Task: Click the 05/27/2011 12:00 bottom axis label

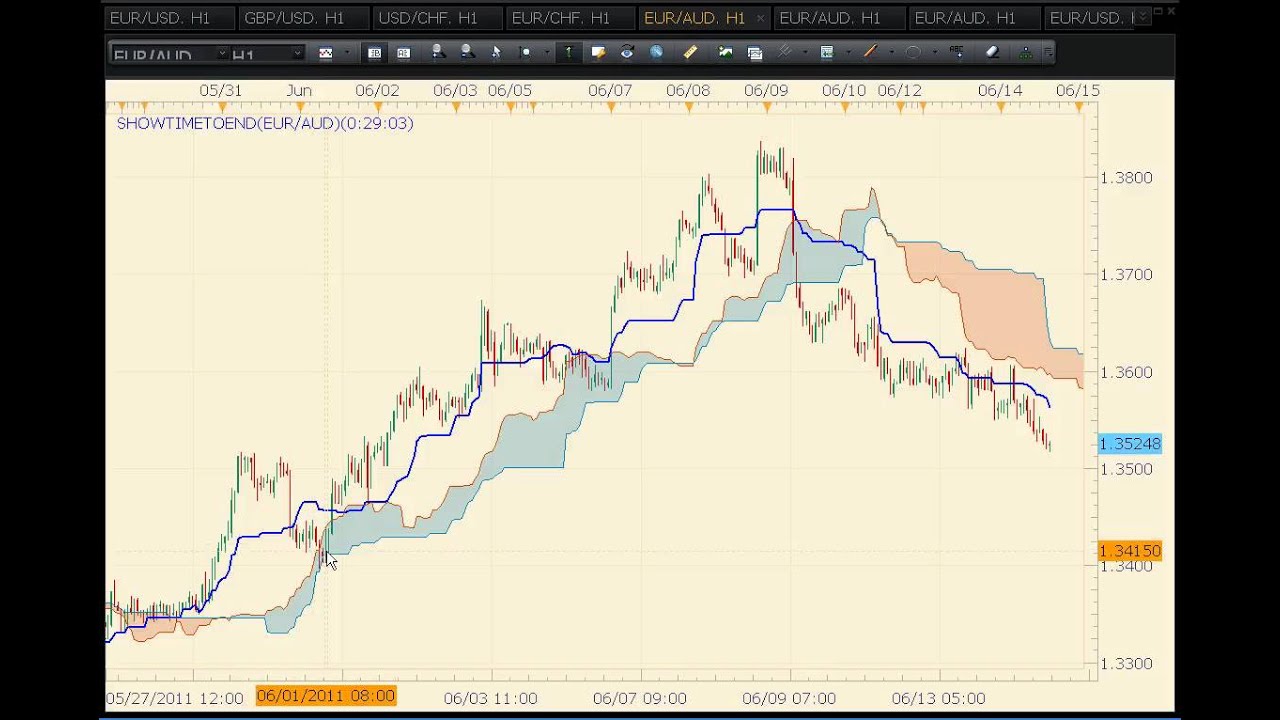Action: point(175,698)
